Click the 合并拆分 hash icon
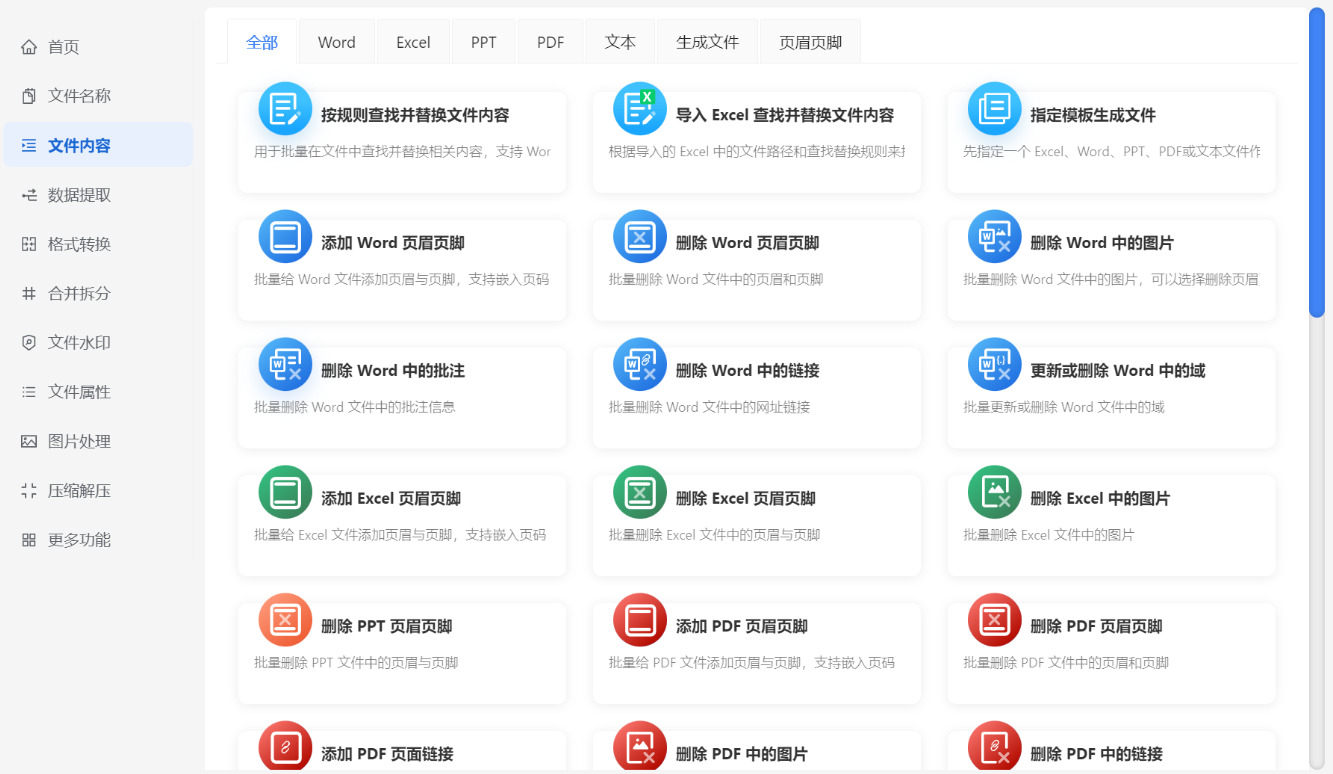Viewport: 1333px width, 774px height. click(29, 294)
